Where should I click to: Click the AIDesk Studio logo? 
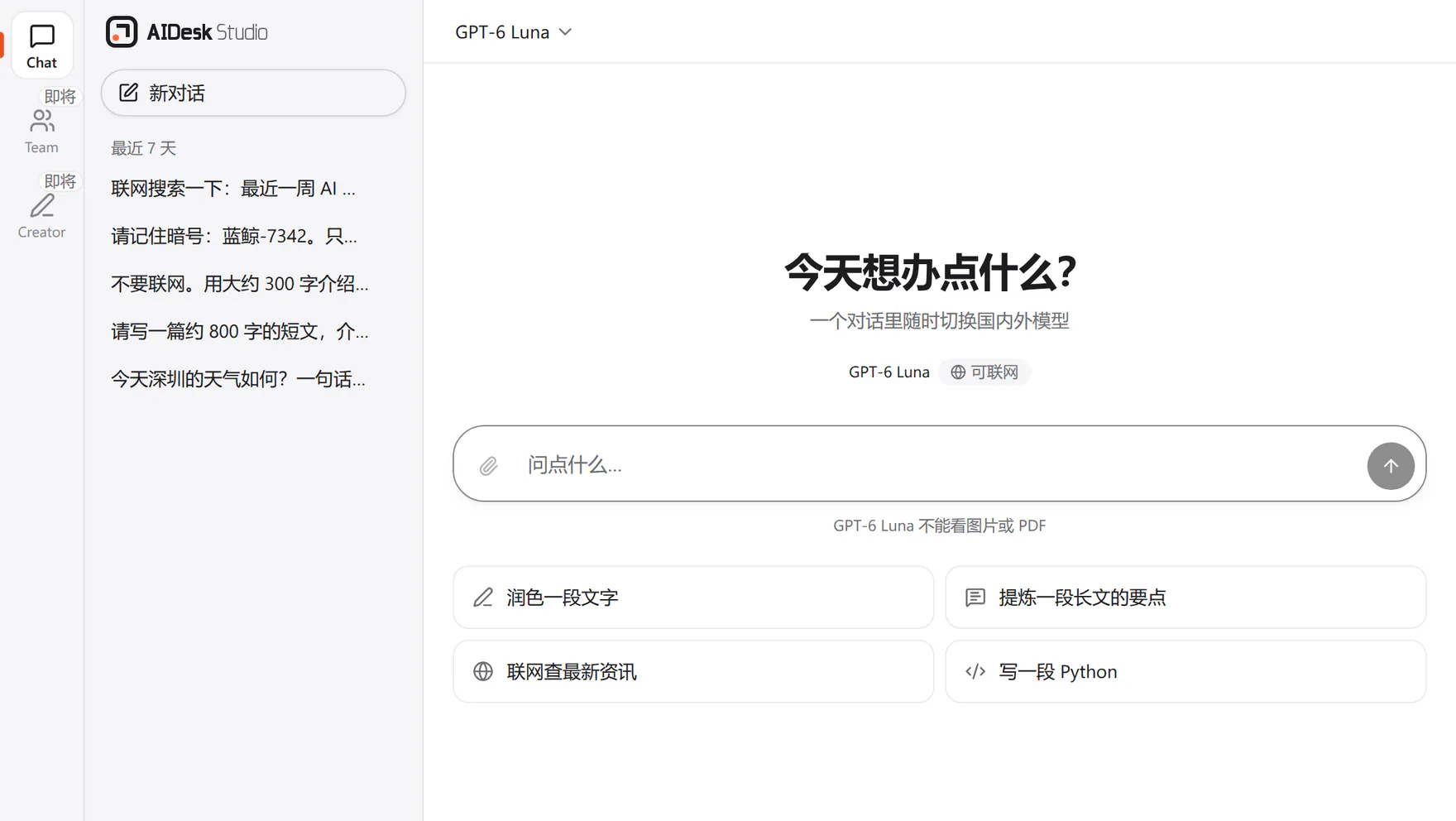point(187,32)
